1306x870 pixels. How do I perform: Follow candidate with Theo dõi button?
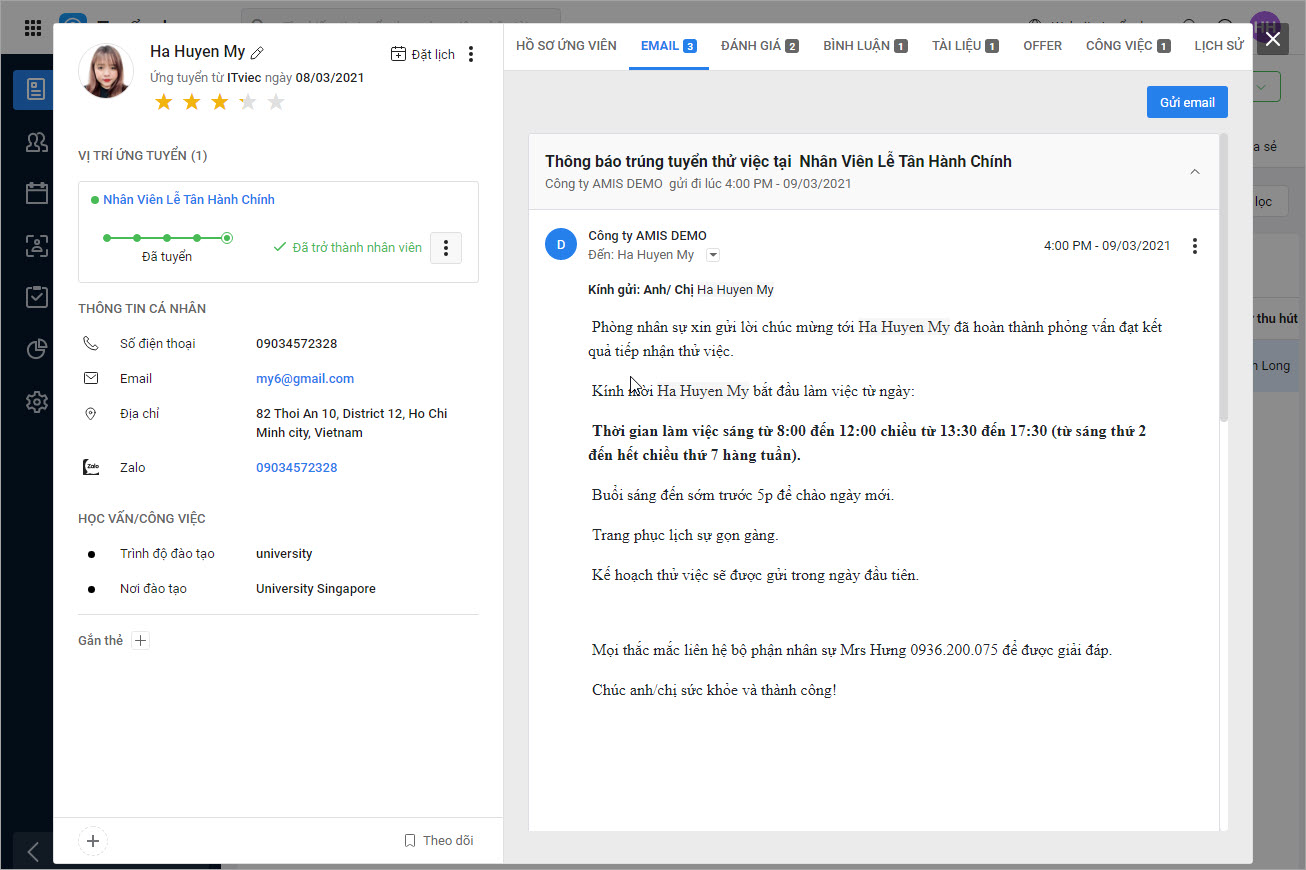point(438,841)
